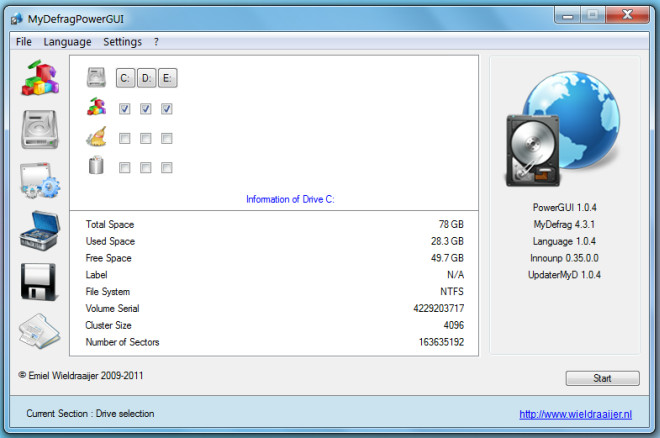Minimize the MyDefragPowerGUI window
660x438 pixels.
click(567, 16)
